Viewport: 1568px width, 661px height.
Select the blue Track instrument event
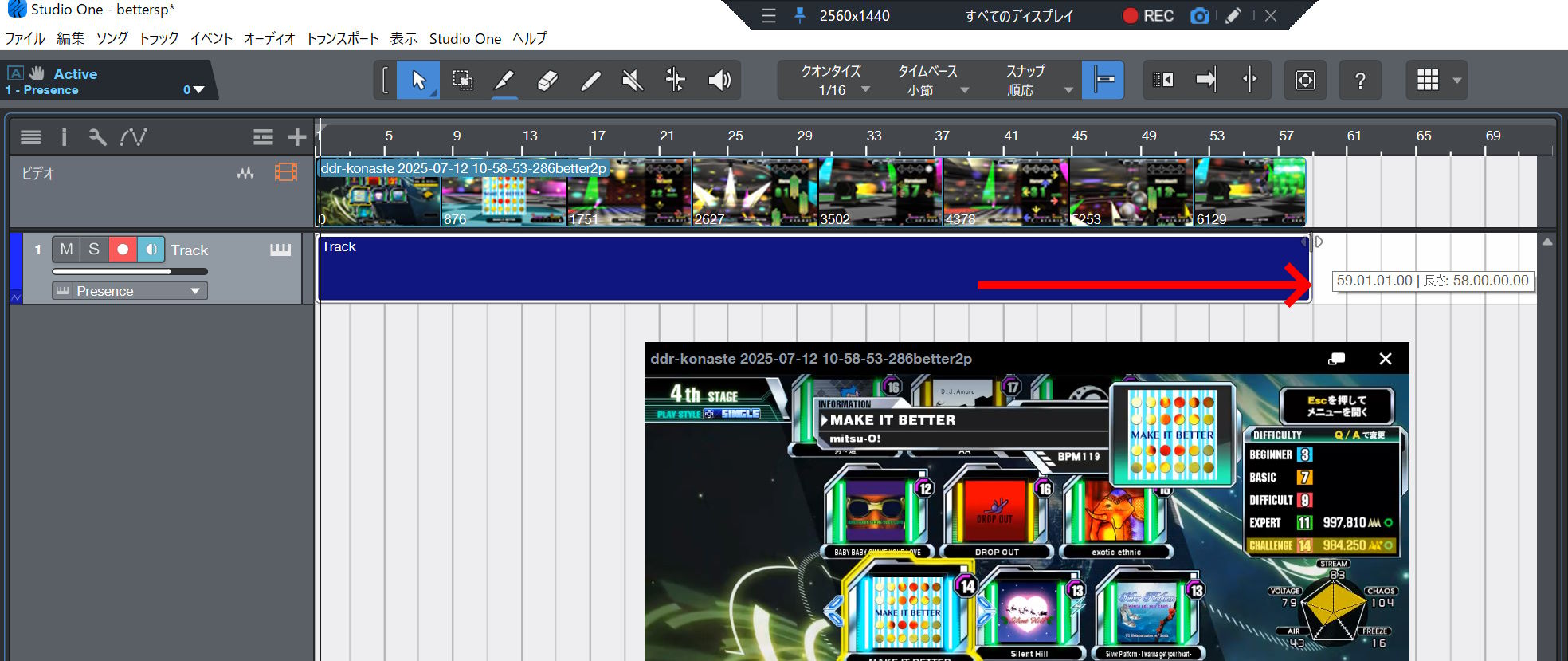click(813, 268)
